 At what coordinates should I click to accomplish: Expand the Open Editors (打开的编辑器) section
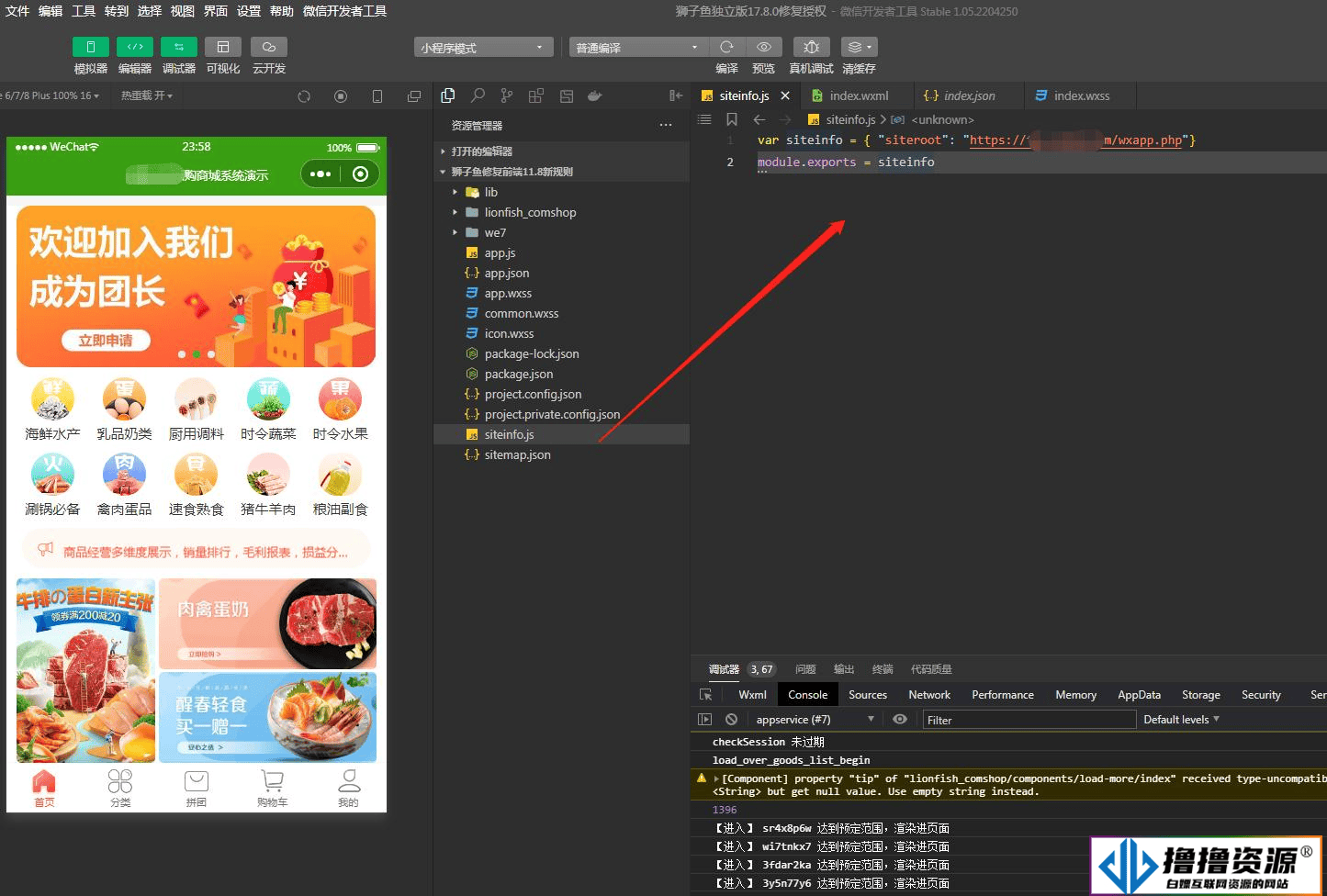coord(561,151)
